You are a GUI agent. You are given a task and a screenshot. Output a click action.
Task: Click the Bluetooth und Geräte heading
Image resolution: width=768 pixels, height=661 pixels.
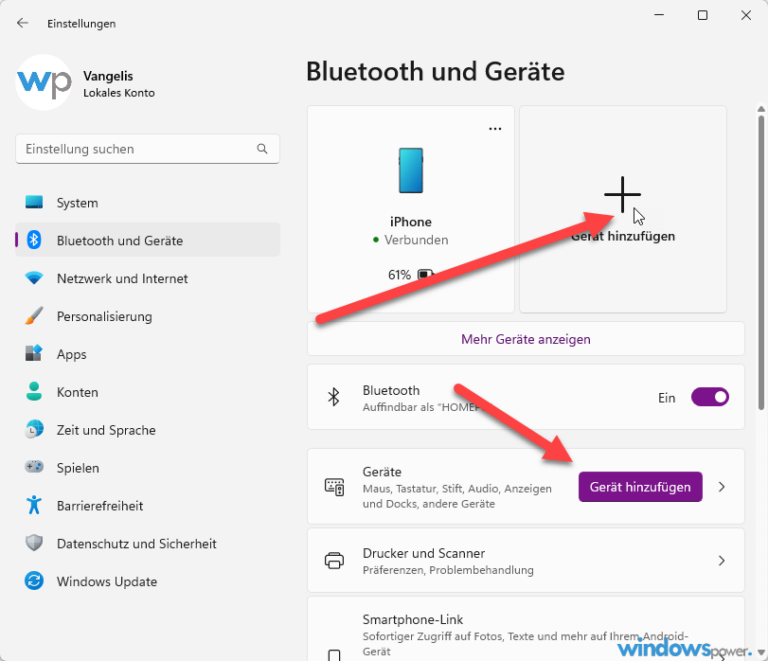pyautogui.click(x=435, y=71)
